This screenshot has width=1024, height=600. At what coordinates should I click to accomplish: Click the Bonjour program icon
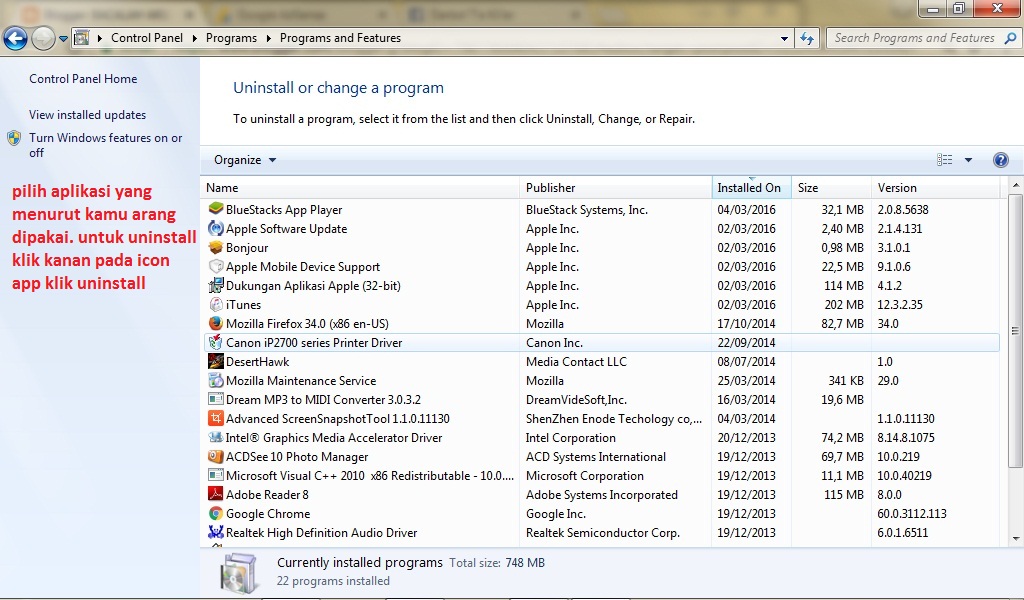(216, 247)
